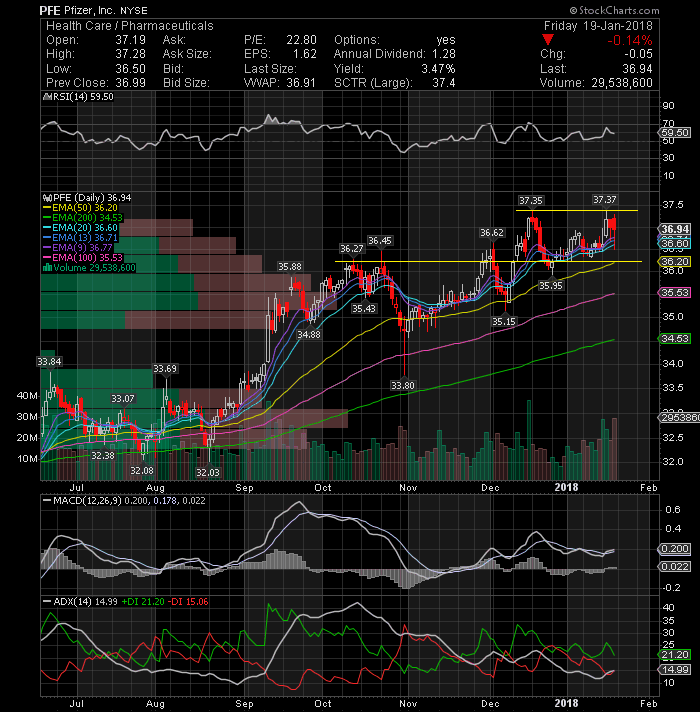Screen dimensions: 700x712
Task: Click the Low value 36.50
Action: 130,69
